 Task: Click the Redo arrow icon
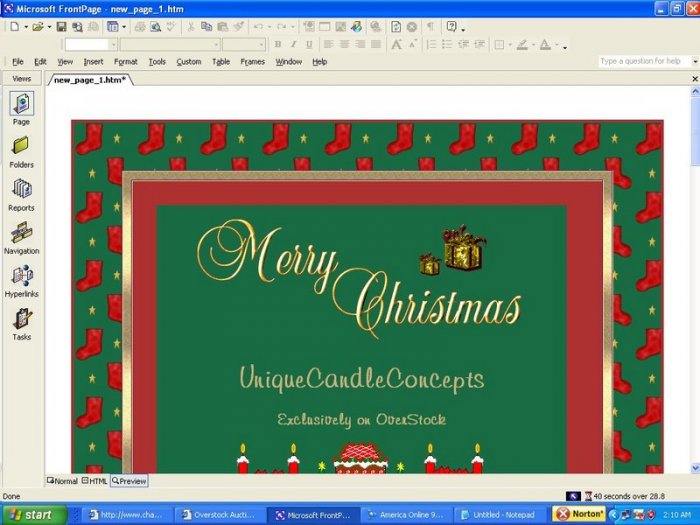(x=281, y=27)
